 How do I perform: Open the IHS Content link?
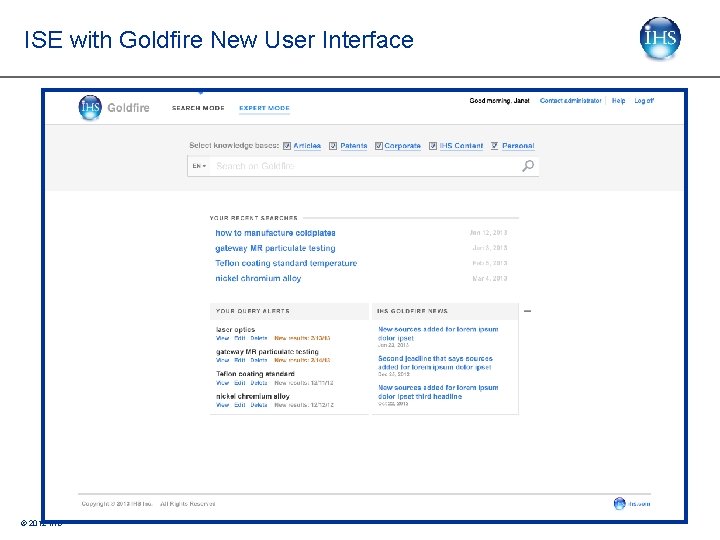point(461,146)
